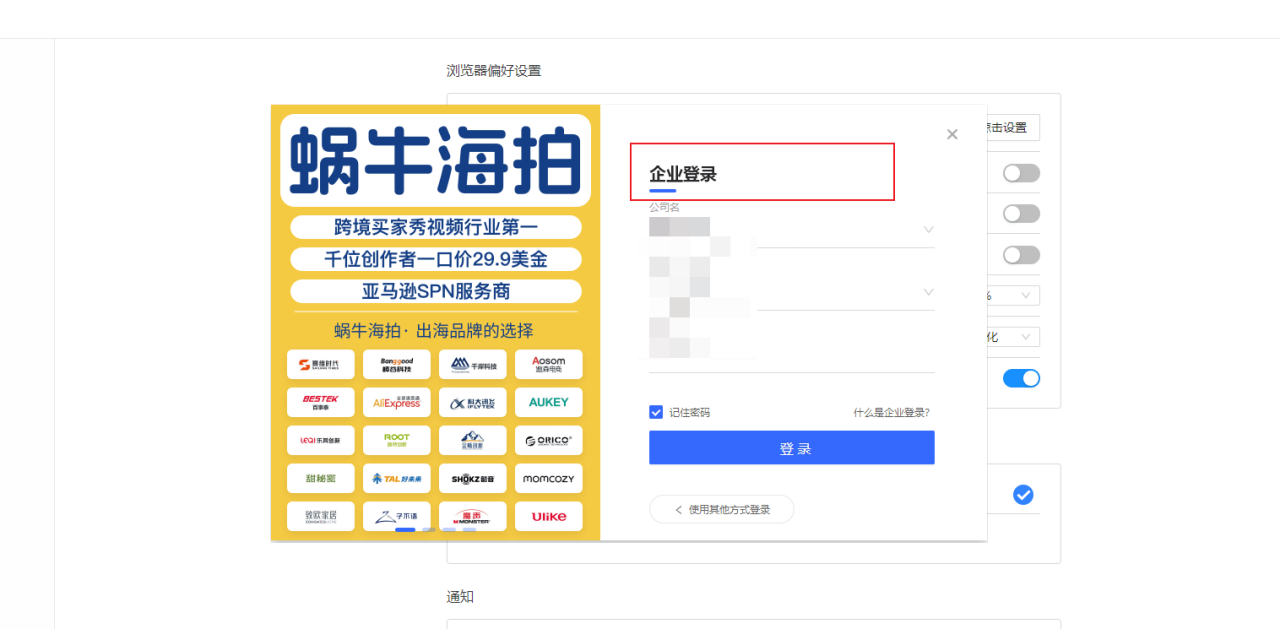1280x629 pixels.
Task: Toggle the bottom grey switch in browser preferences
Action: pos(1021,255)
